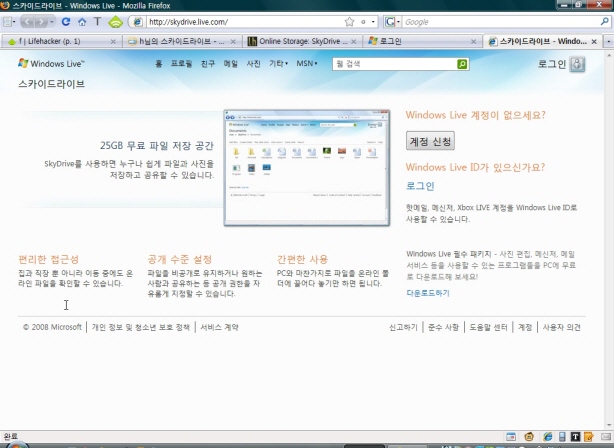Click the calendar icon in the status bar
The image size is (614, 448).
[511, 436]
